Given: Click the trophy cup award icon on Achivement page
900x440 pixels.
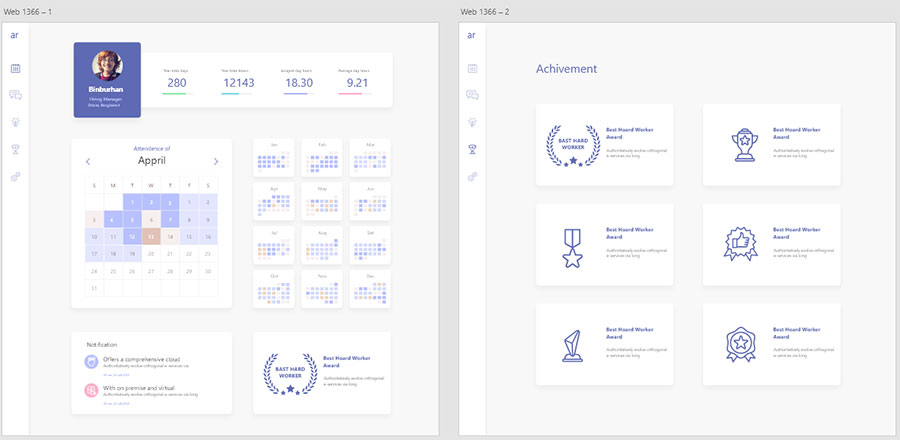Looking at the screenshot, I should pos(745,145).
